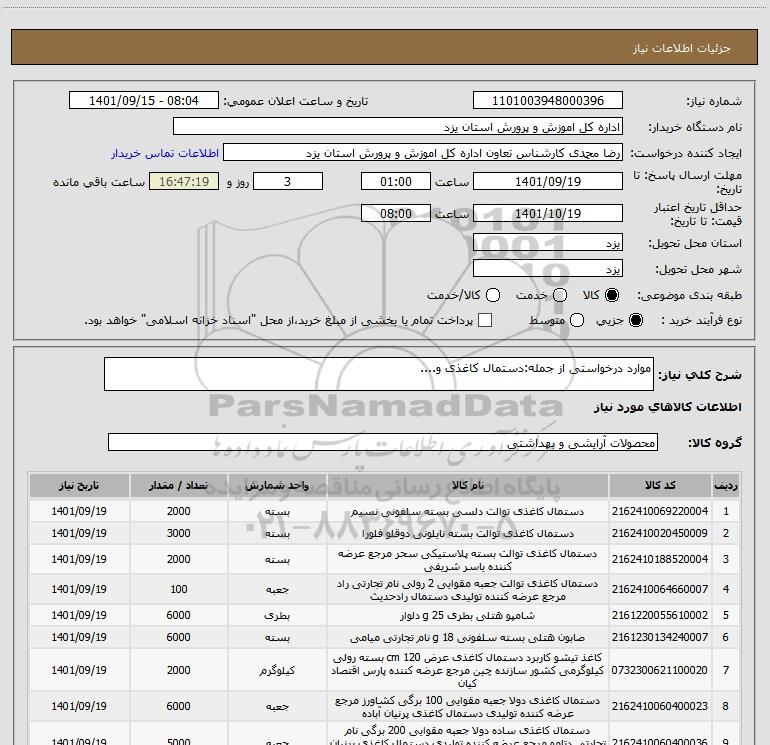Click the اطلاعات کالاهای مورد نیاز section heading

click(x=668, y=407)
